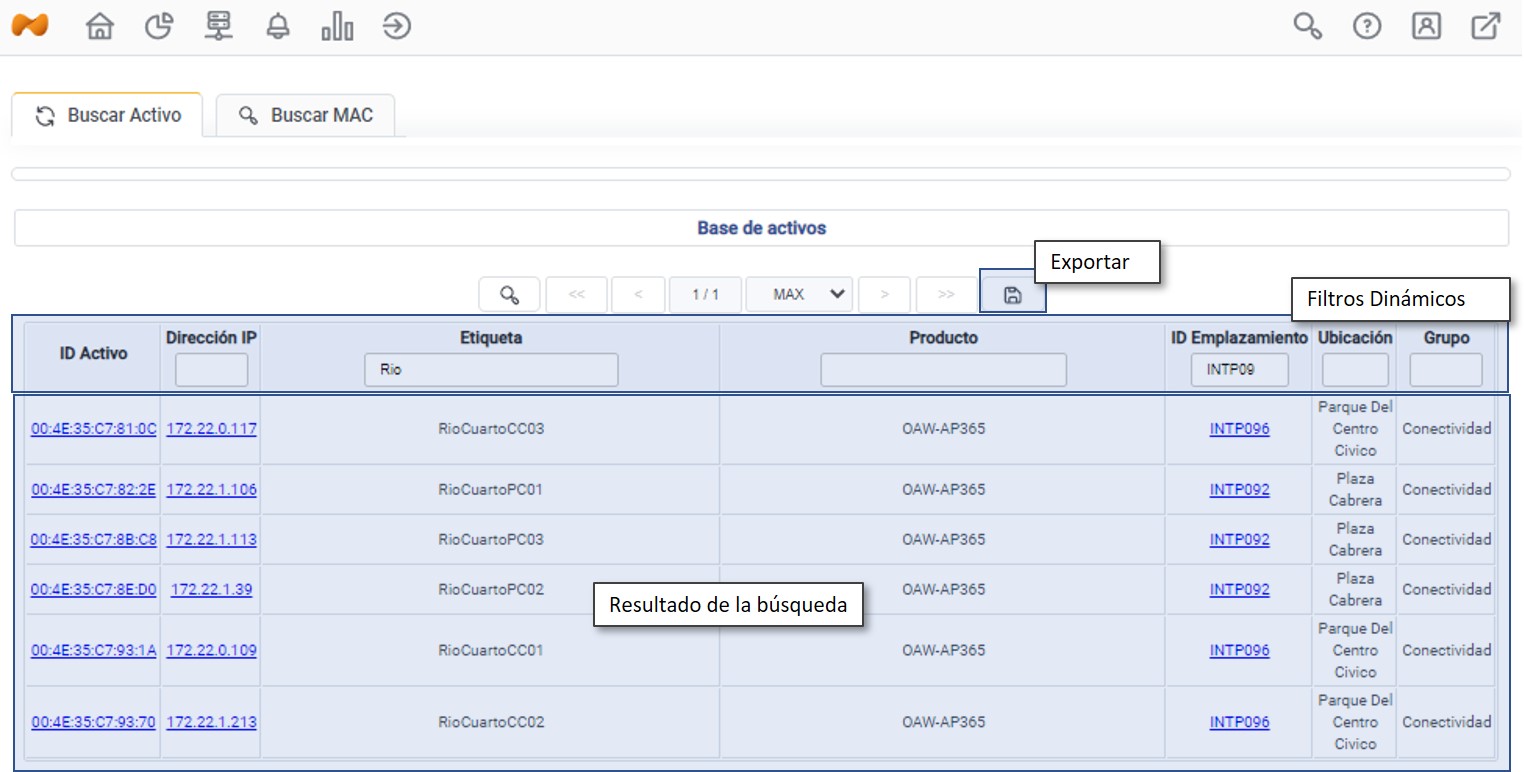Open the alerts bell icon
This screenshot has width=1524, height=772.
[x=277, y=27]
